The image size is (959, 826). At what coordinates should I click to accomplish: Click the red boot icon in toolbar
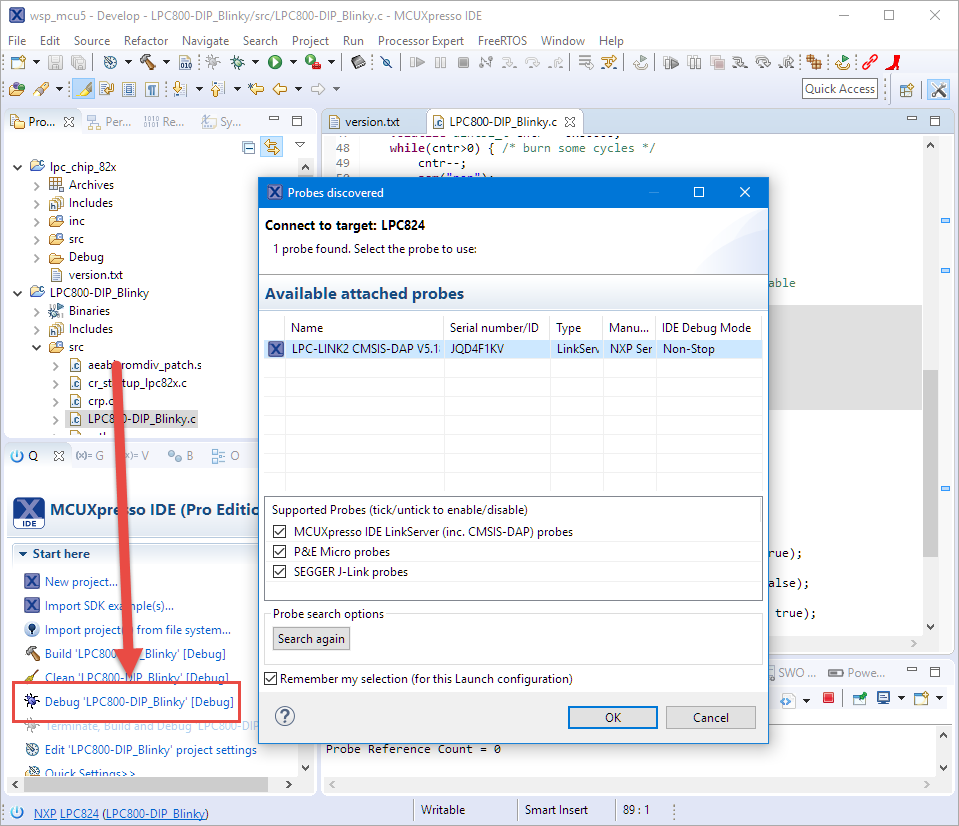pyautogui.click(x=895, y=62)
